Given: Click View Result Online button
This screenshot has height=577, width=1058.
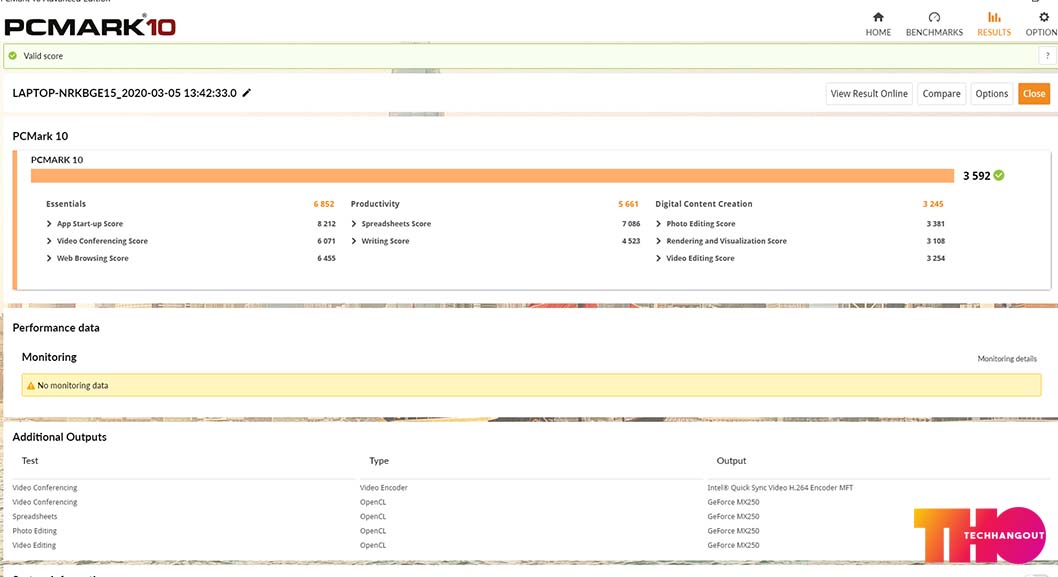Looking at the screenshot, I should click(x=869, y=94).
